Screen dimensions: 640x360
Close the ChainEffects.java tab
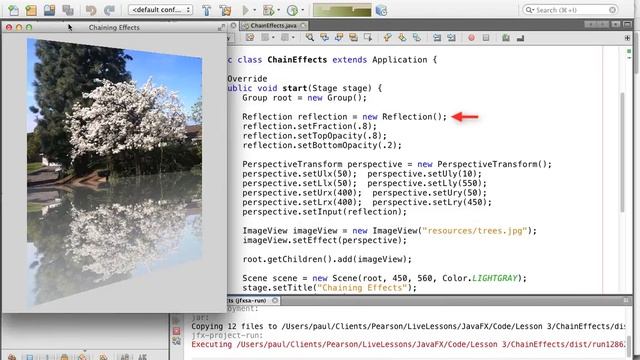(303, 25)
